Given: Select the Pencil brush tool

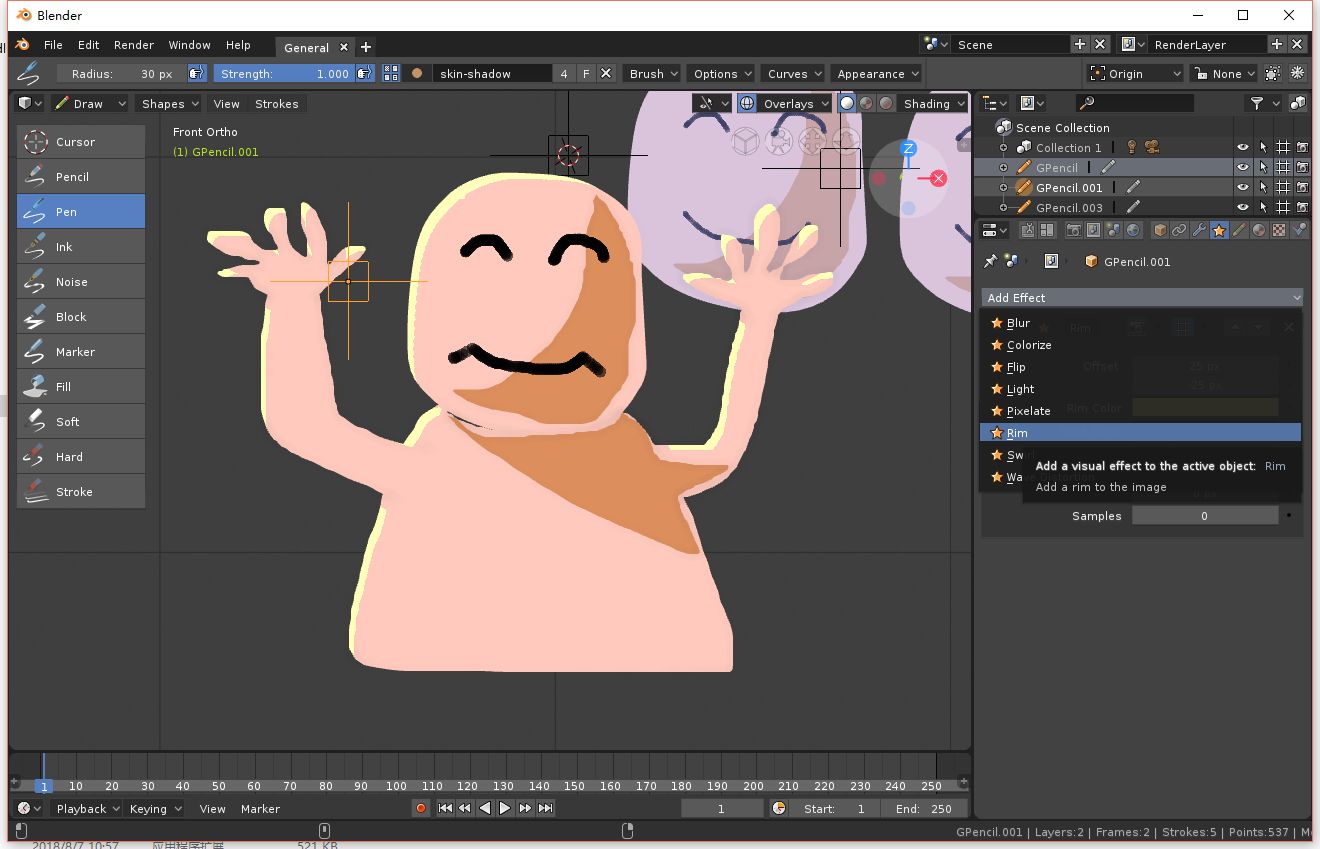Looking at the screenshot, I should 80,177.
